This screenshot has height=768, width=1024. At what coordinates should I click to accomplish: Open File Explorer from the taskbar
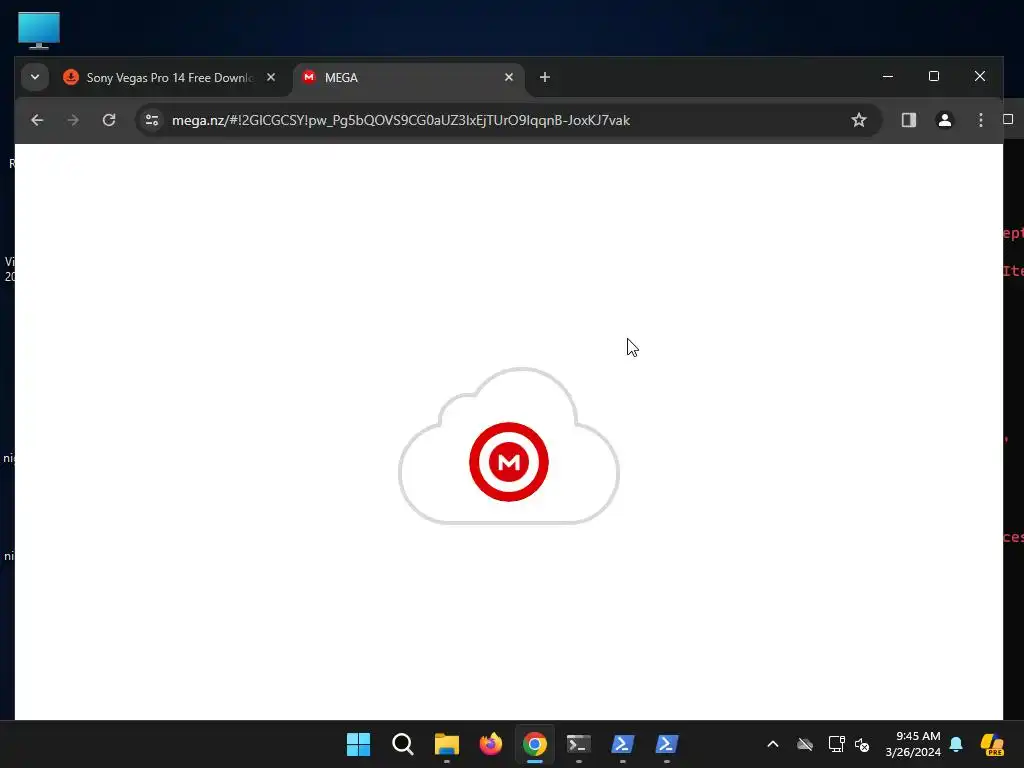(447, 744)
